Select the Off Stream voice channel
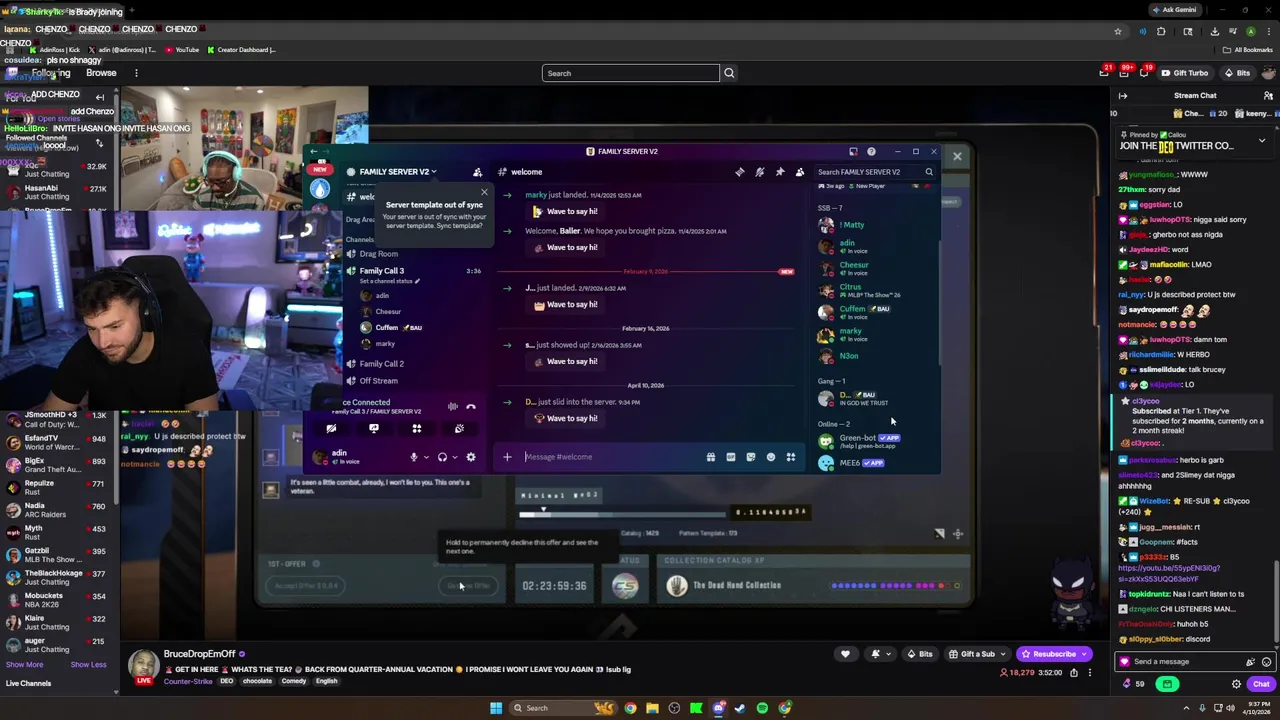1280x720 pixels. coord(378,381)
